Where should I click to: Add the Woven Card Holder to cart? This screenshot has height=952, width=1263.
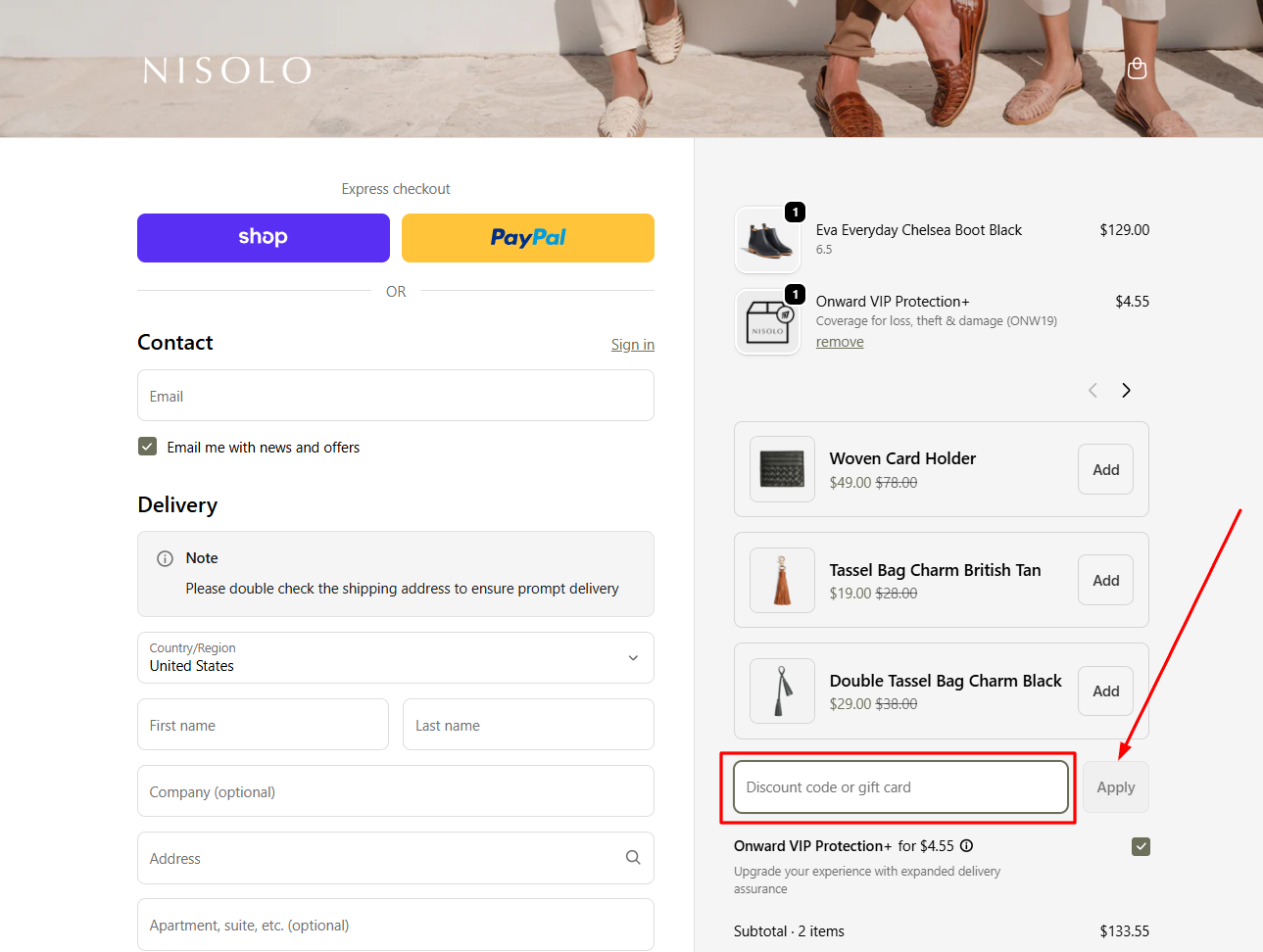click(1104, 469)
